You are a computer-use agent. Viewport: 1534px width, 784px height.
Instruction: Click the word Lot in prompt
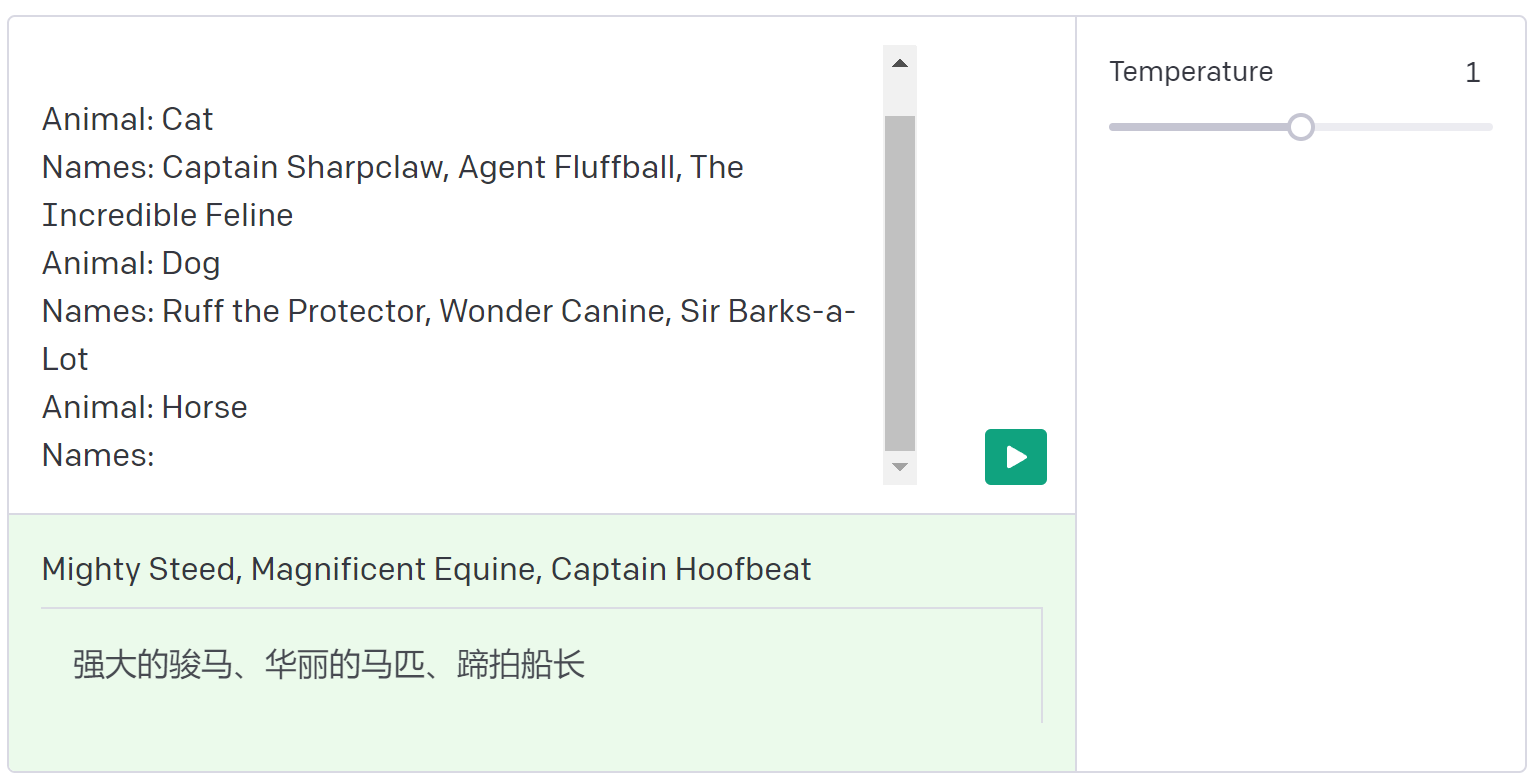tap(65, 360)
